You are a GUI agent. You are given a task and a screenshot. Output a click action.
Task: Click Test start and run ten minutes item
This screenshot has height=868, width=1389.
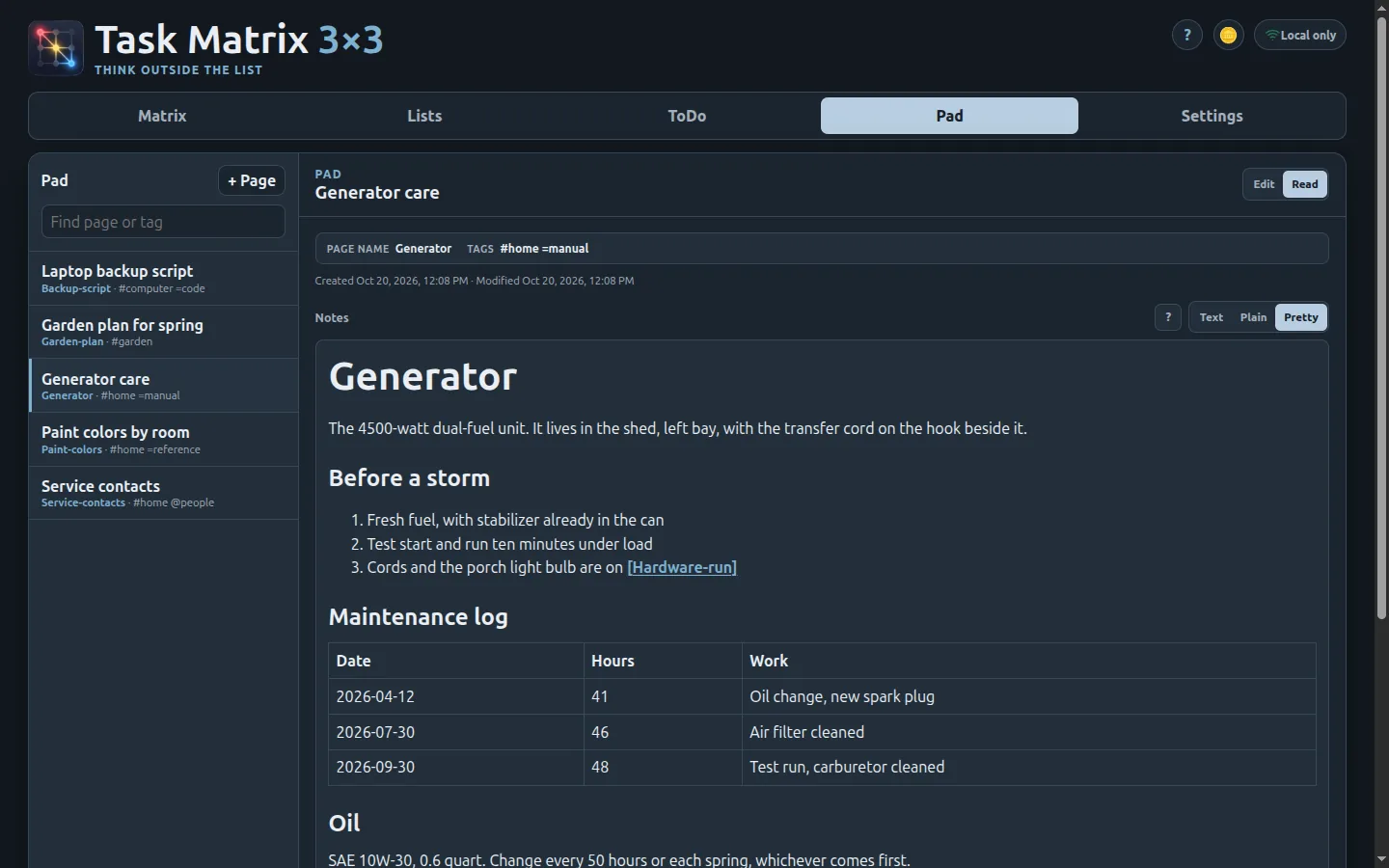tap(509, 544)
